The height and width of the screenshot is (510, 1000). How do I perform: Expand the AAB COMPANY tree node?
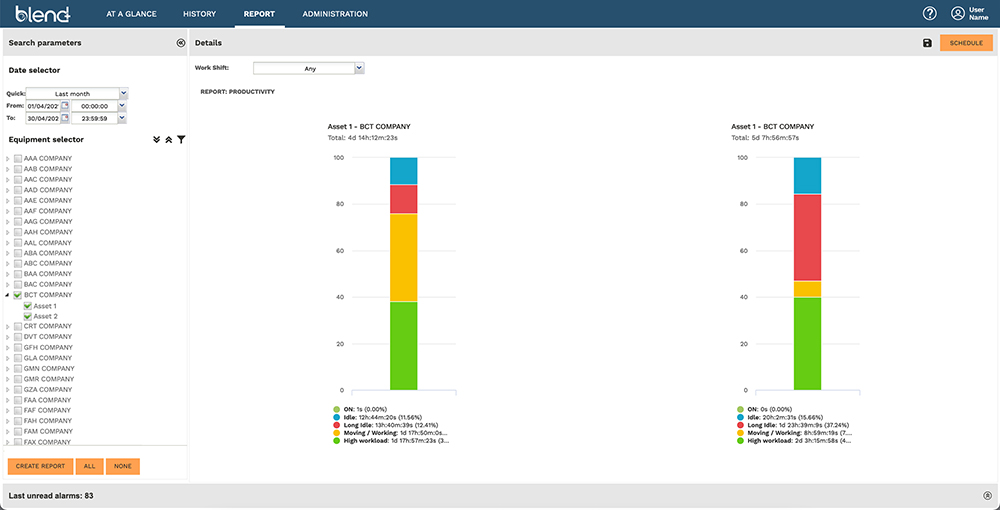[x=8, y=169]
